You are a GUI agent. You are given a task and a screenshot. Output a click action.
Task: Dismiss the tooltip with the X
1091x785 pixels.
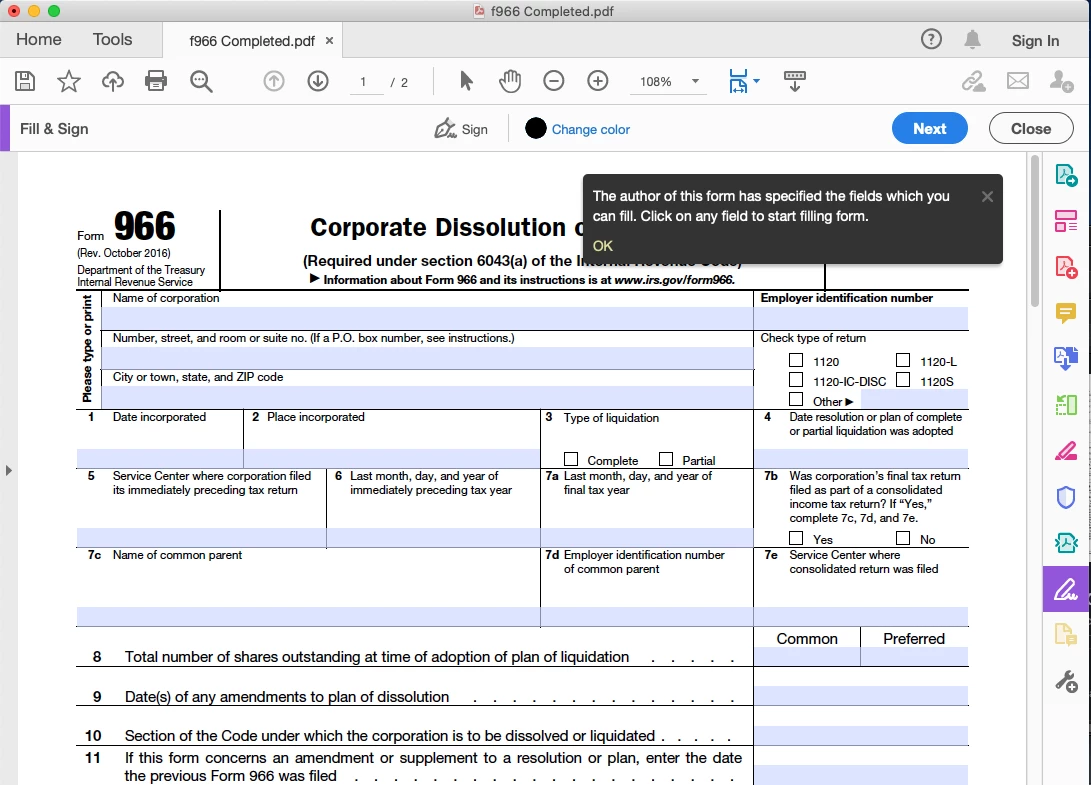pos(987,197)
